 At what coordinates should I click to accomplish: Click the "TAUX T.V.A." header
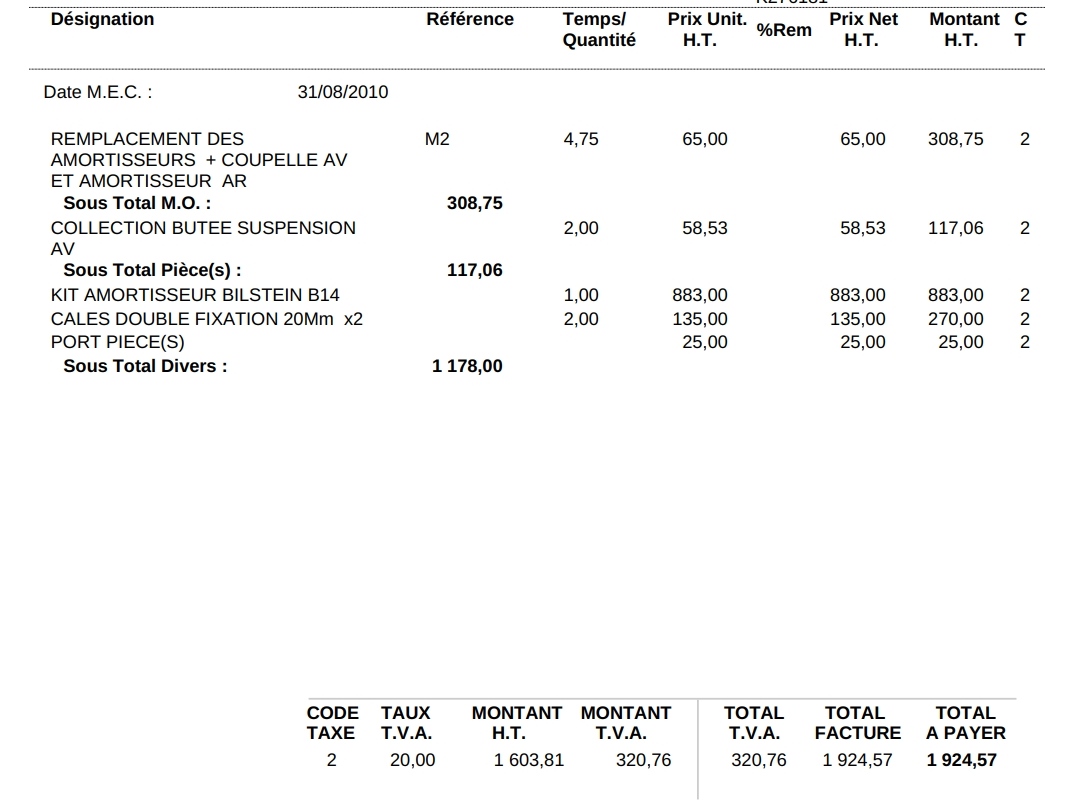(x=406, y=723)
